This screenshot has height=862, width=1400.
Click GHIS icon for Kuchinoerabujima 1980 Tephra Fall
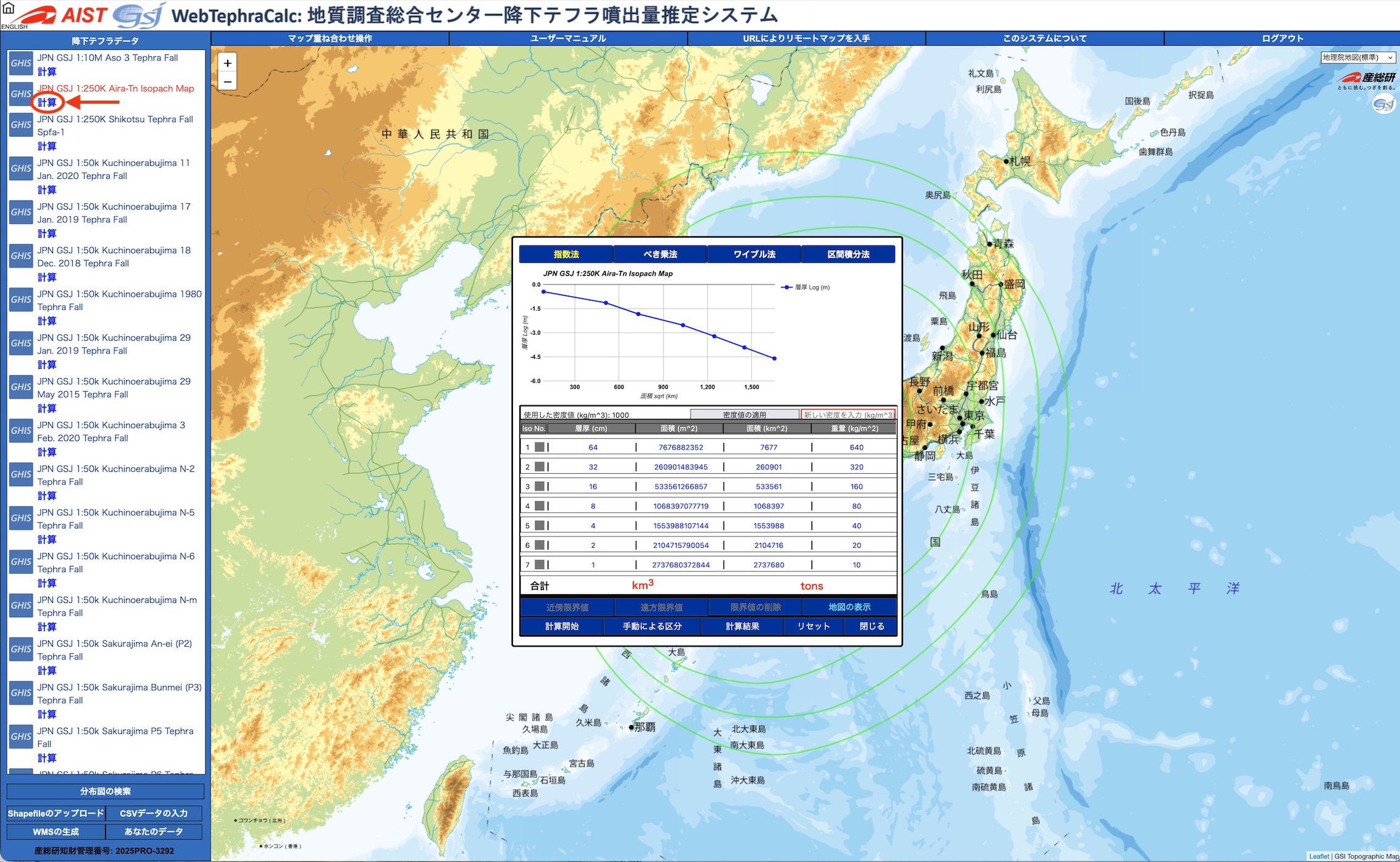(21, 300)
